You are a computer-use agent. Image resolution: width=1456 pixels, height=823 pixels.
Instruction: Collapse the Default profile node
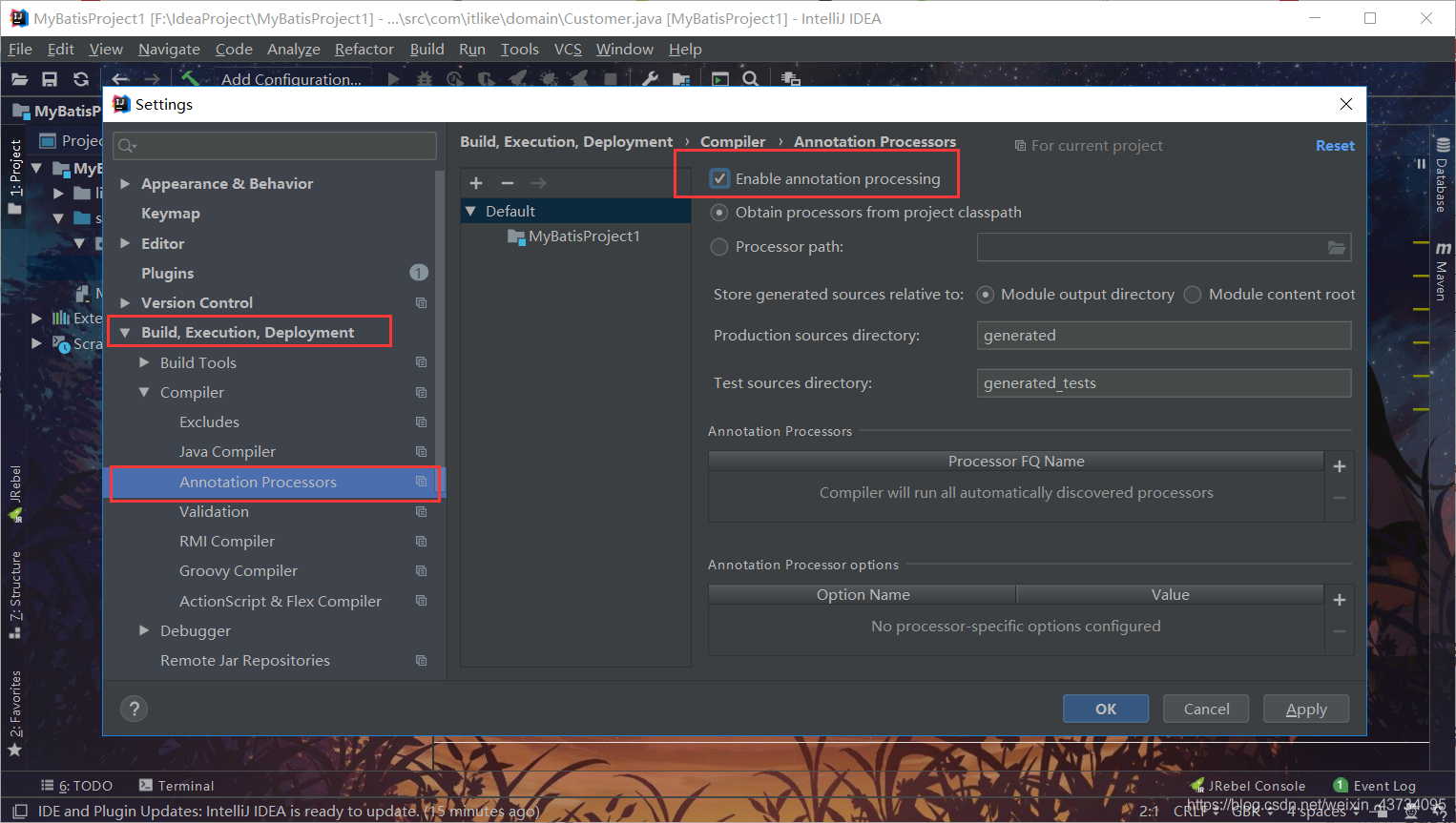(470, 211)
